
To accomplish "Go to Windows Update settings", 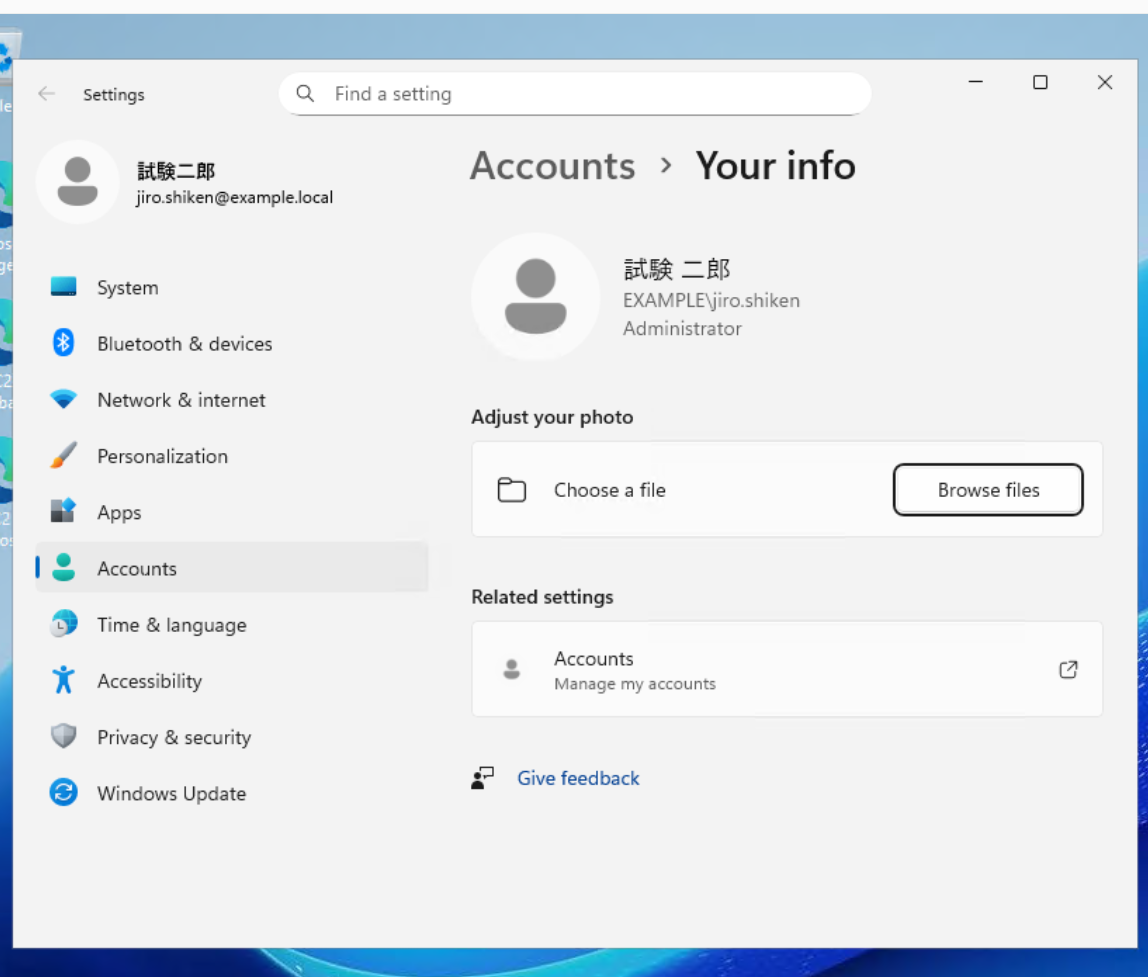I will pos(171,793).
